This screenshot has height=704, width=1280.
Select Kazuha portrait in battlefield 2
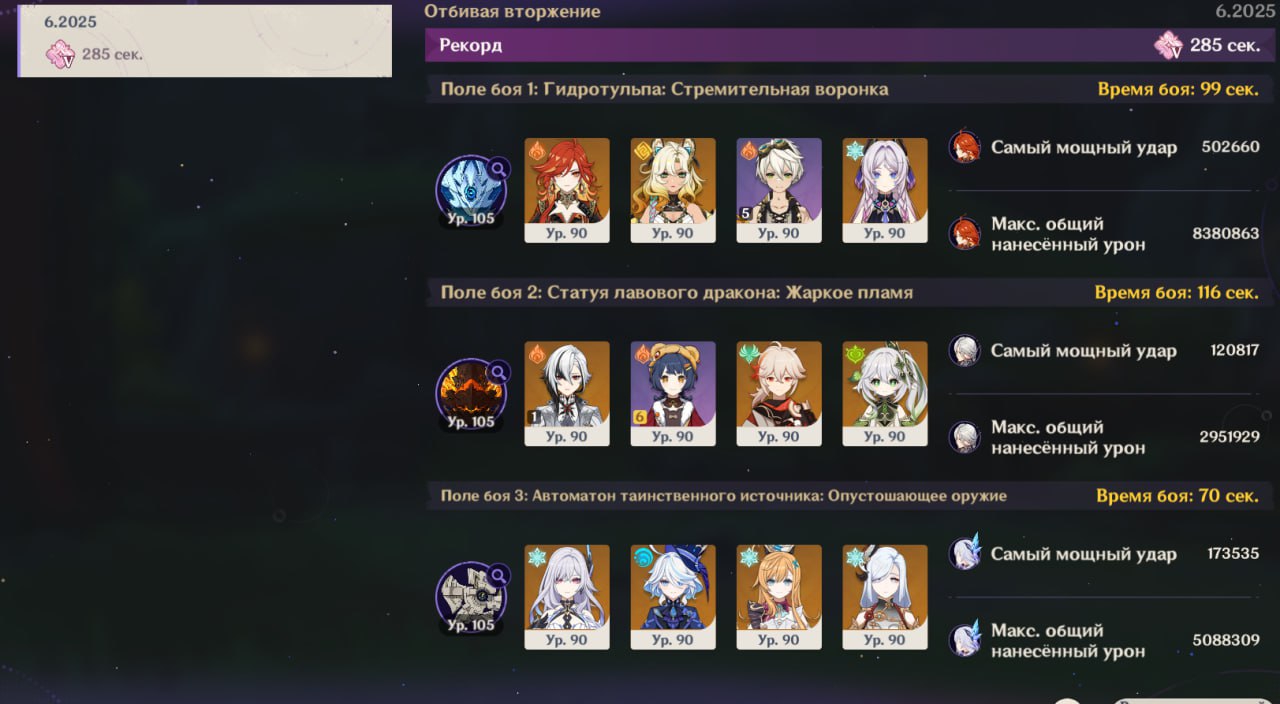click(x=779, y=394)
